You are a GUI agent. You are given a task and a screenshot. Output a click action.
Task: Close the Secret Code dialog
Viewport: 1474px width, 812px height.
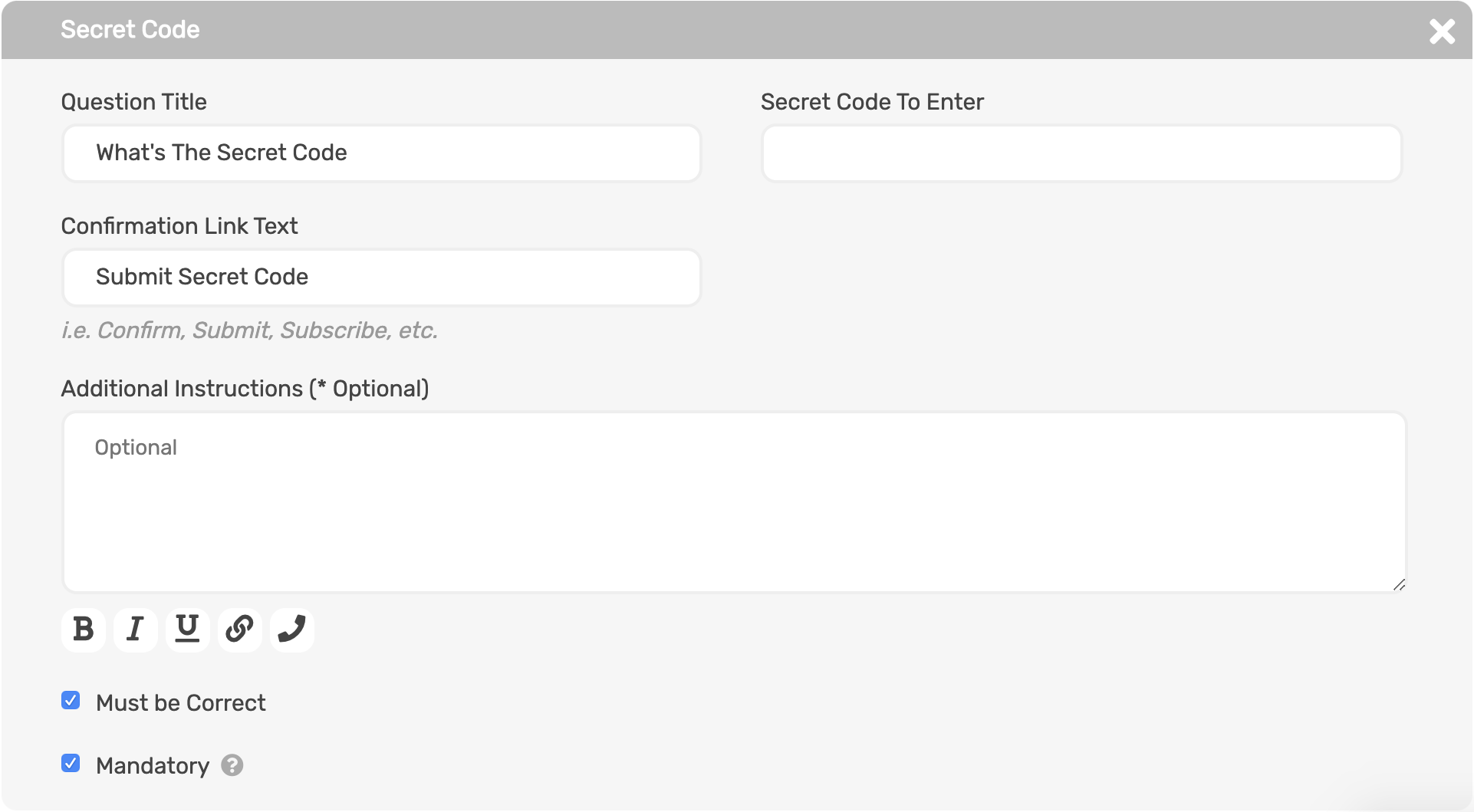tap(1443, 31)
